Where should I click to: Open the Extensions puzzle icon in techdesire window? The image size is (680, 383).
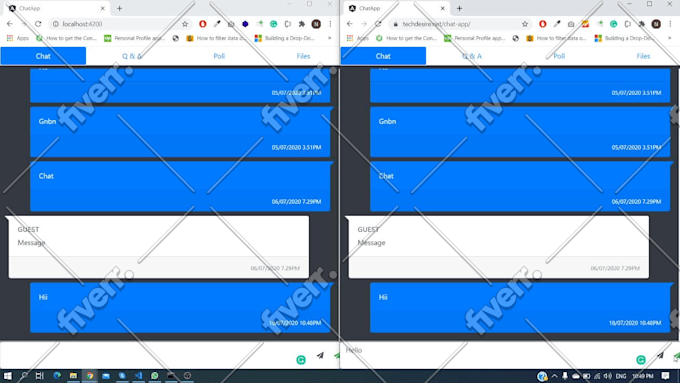pyautogui.click(x=642, y=24)
